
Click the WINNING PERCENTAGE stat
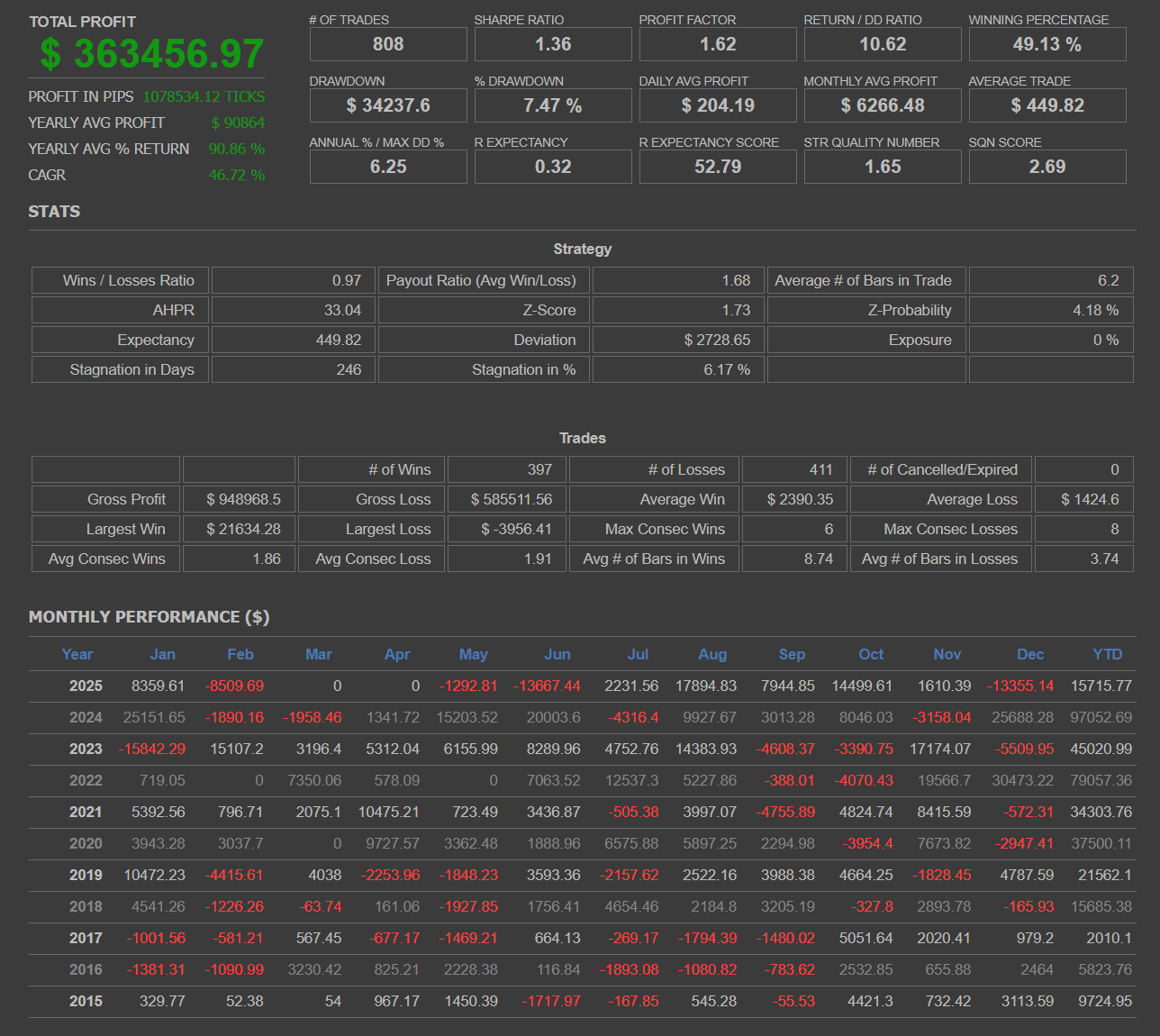point(1047,43)
